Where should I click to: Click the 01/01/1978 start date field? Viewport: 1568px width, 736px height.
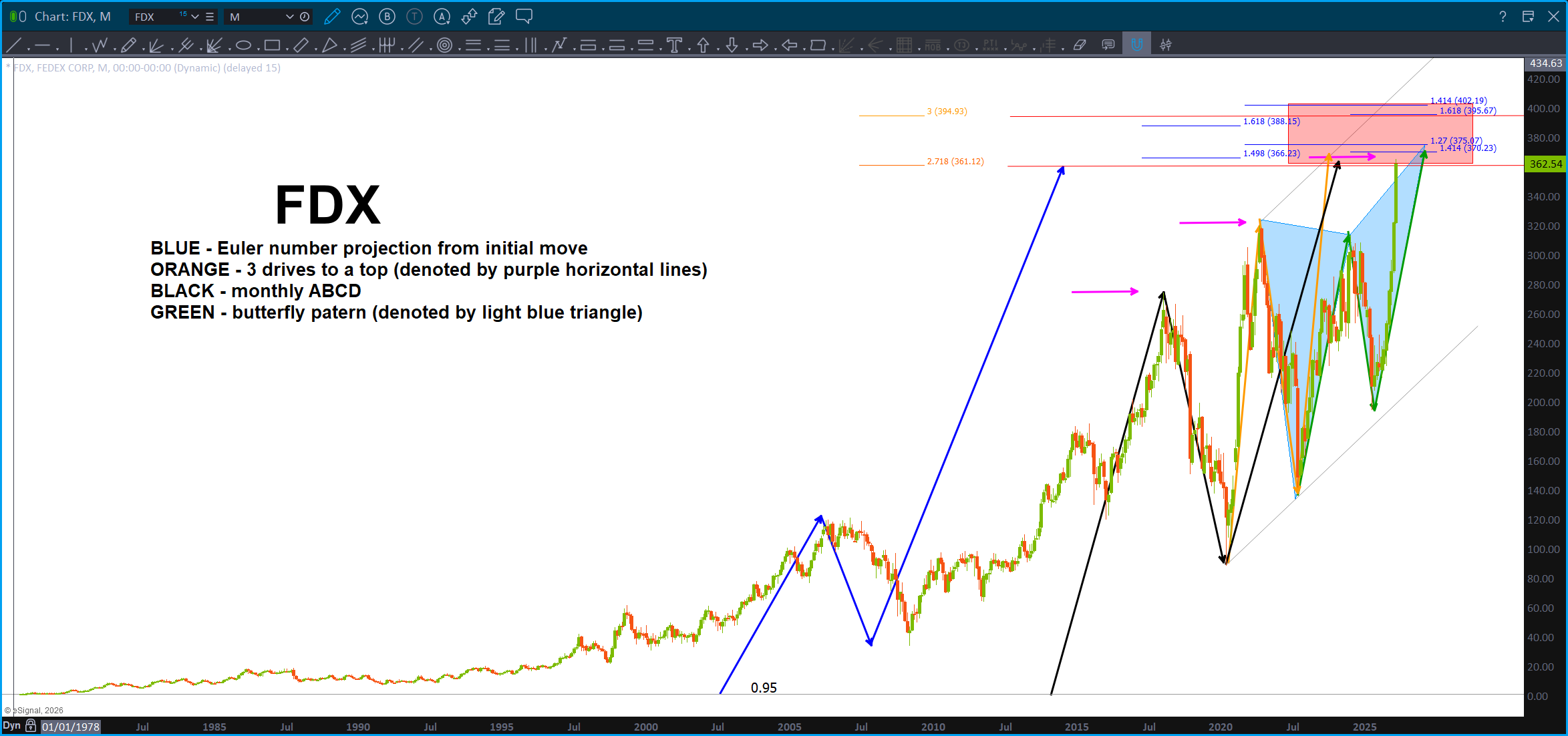[x=70, y=727]
